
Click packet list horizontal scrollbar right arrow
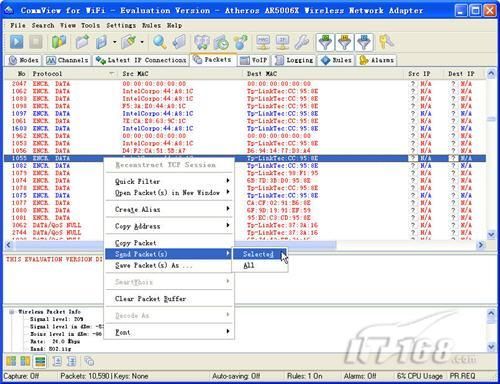481,245
